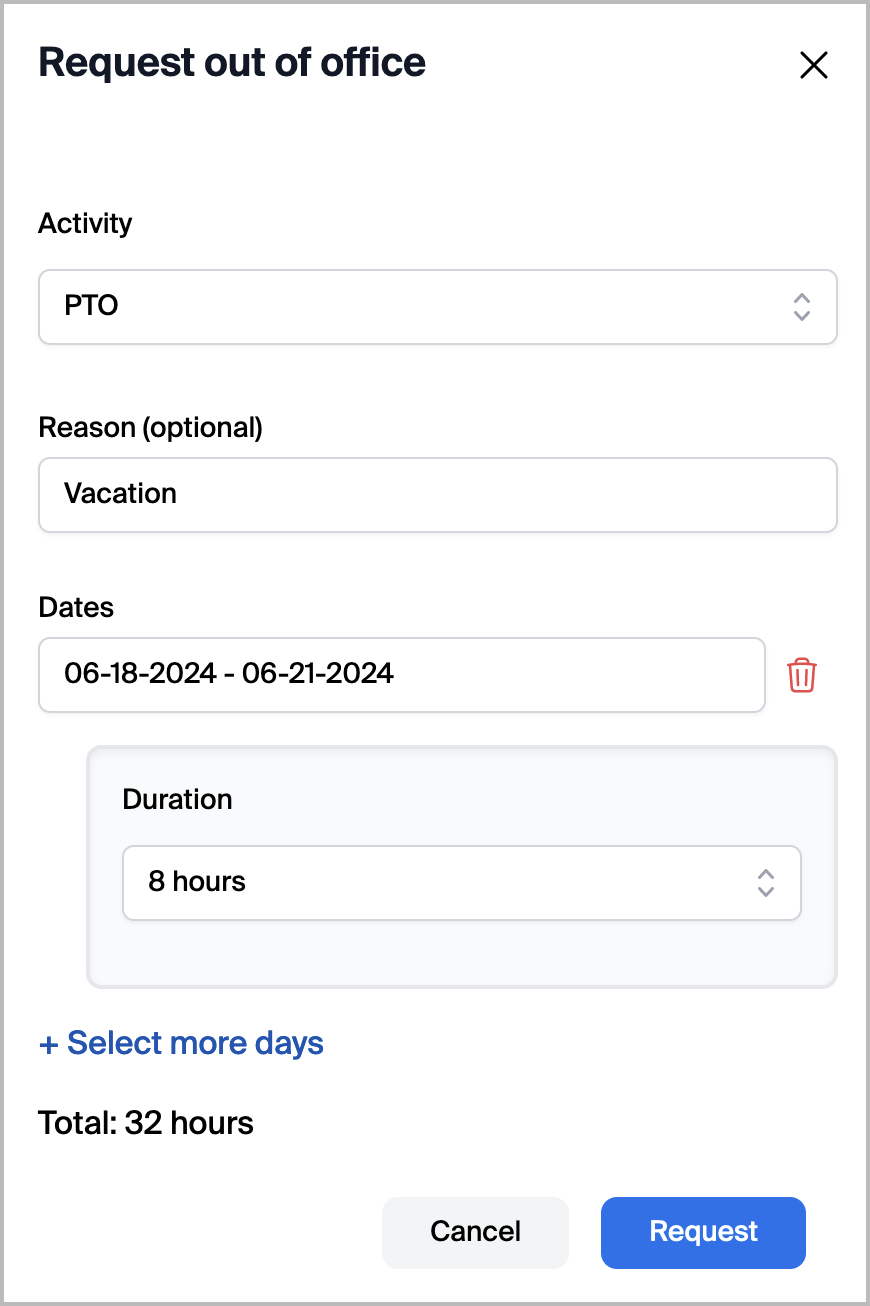Click the chevron arrows in Activity field
The image size is (870, 1306).
tap(801, 306)
